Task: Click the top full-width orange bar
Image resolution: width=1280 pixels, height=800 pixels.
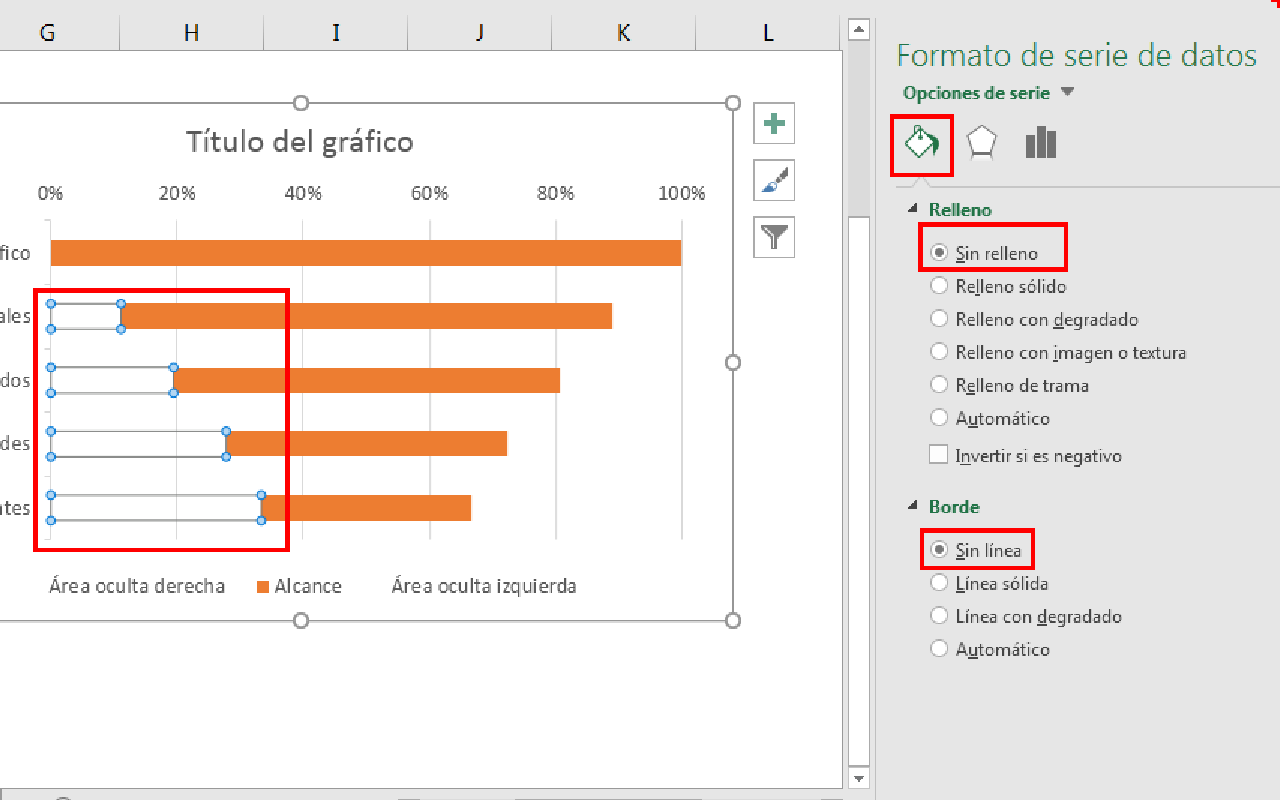Action: pos(366,253)
